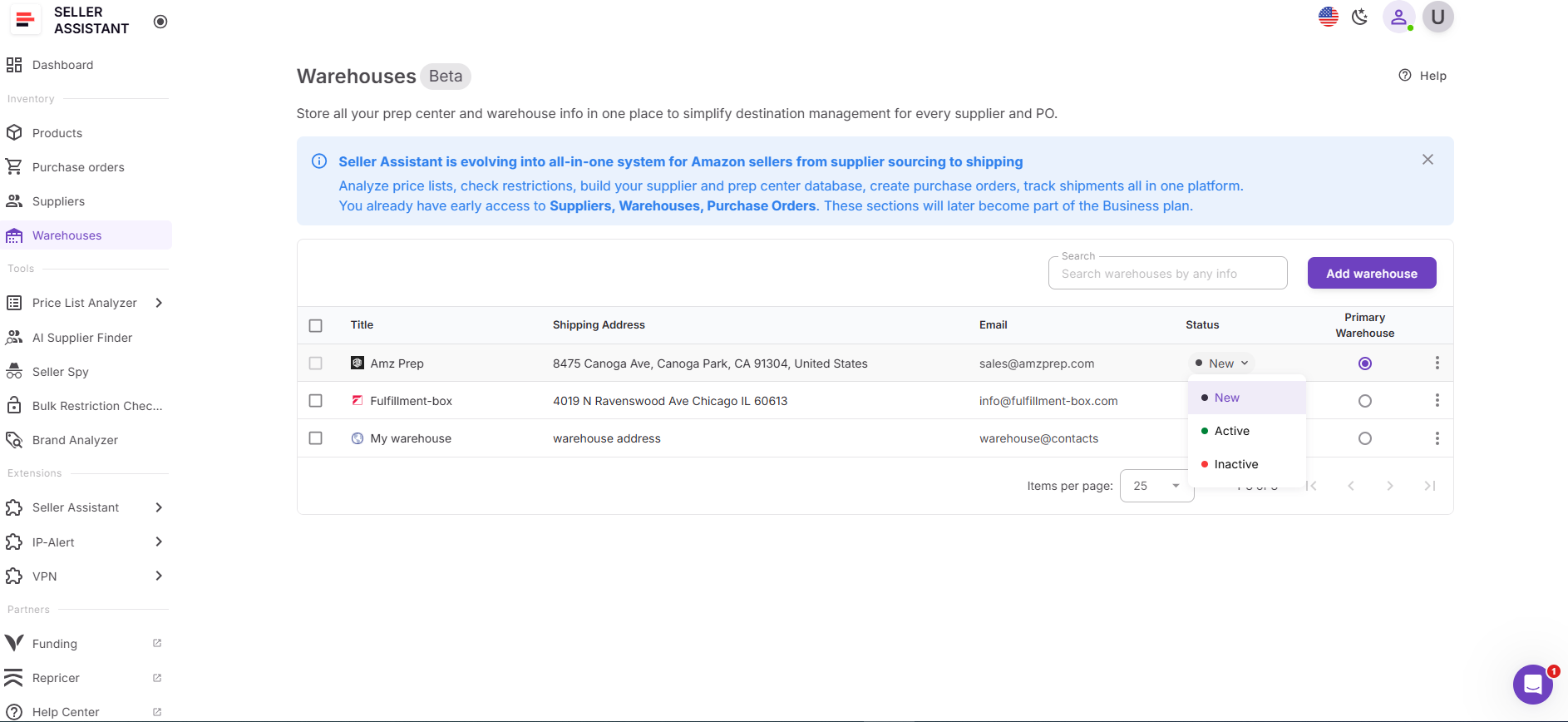Check the Fulfillment-box row checkbox
The height and width of the screenshot is (722, 1568).
point(316,401)
